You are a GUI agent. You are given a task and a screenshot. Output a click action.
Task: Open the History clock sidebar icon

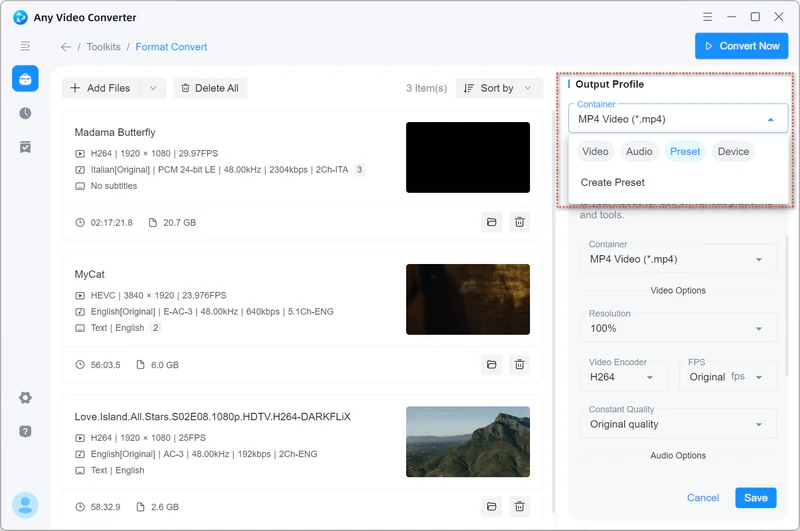(x=25, y=113)
